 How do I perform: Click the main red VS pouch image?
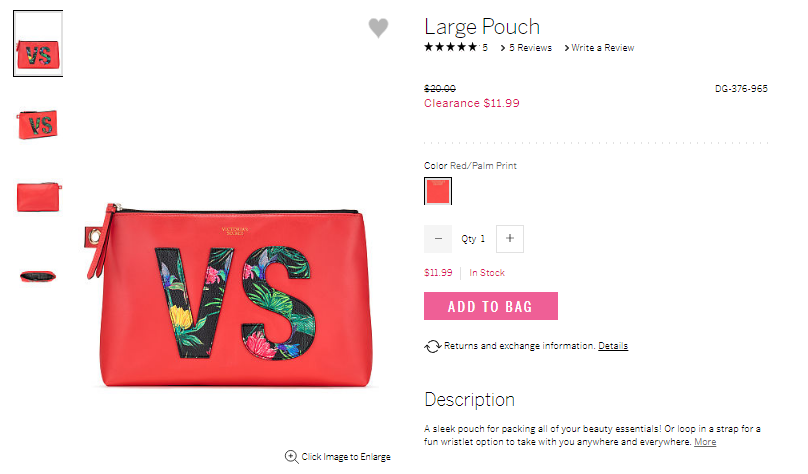tap(229, 295)
